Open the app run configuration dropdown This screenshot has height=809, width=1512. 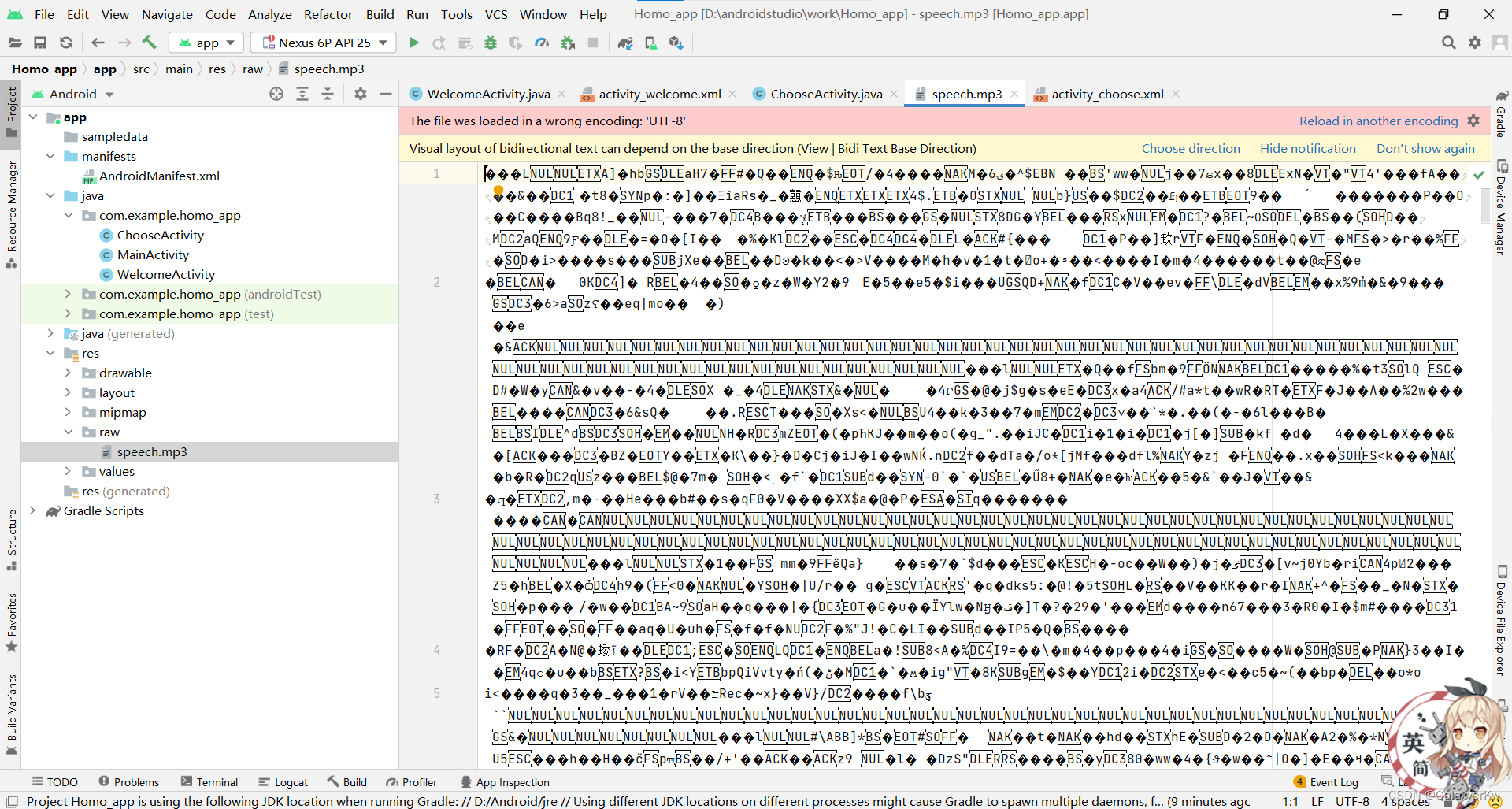click(x=207, y=43)
